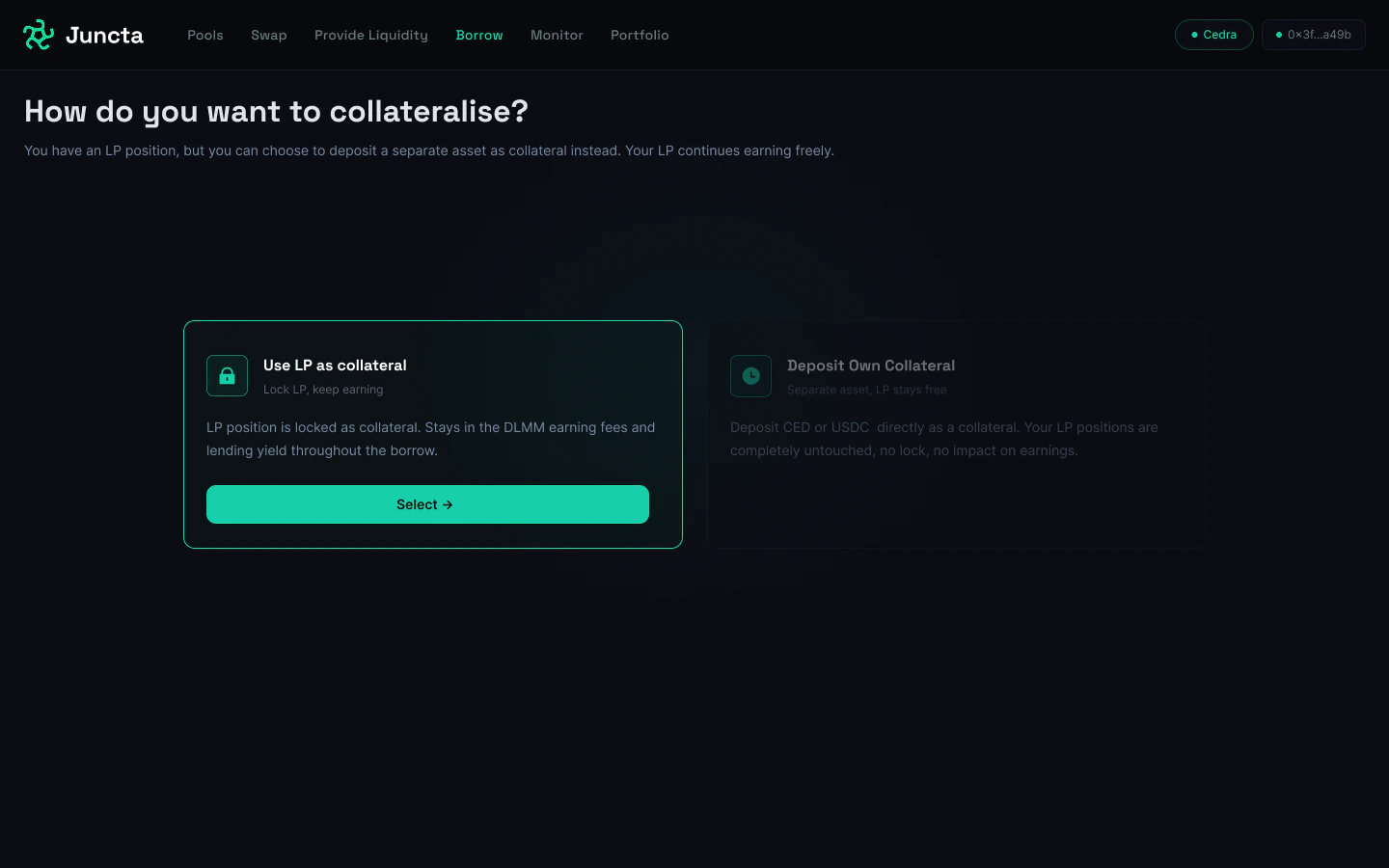Click the Juncta hexagonal logo icon
The height and width of the screenshot is (868, 1389).
tap(38, 34)
